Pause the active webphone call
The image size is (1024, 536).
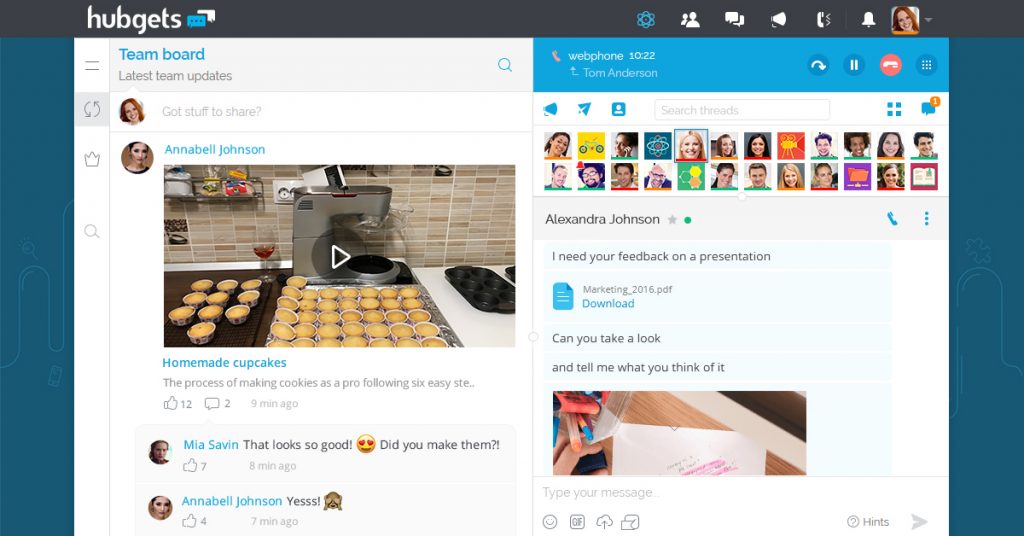pyautogui.click(x=854, y=65)
